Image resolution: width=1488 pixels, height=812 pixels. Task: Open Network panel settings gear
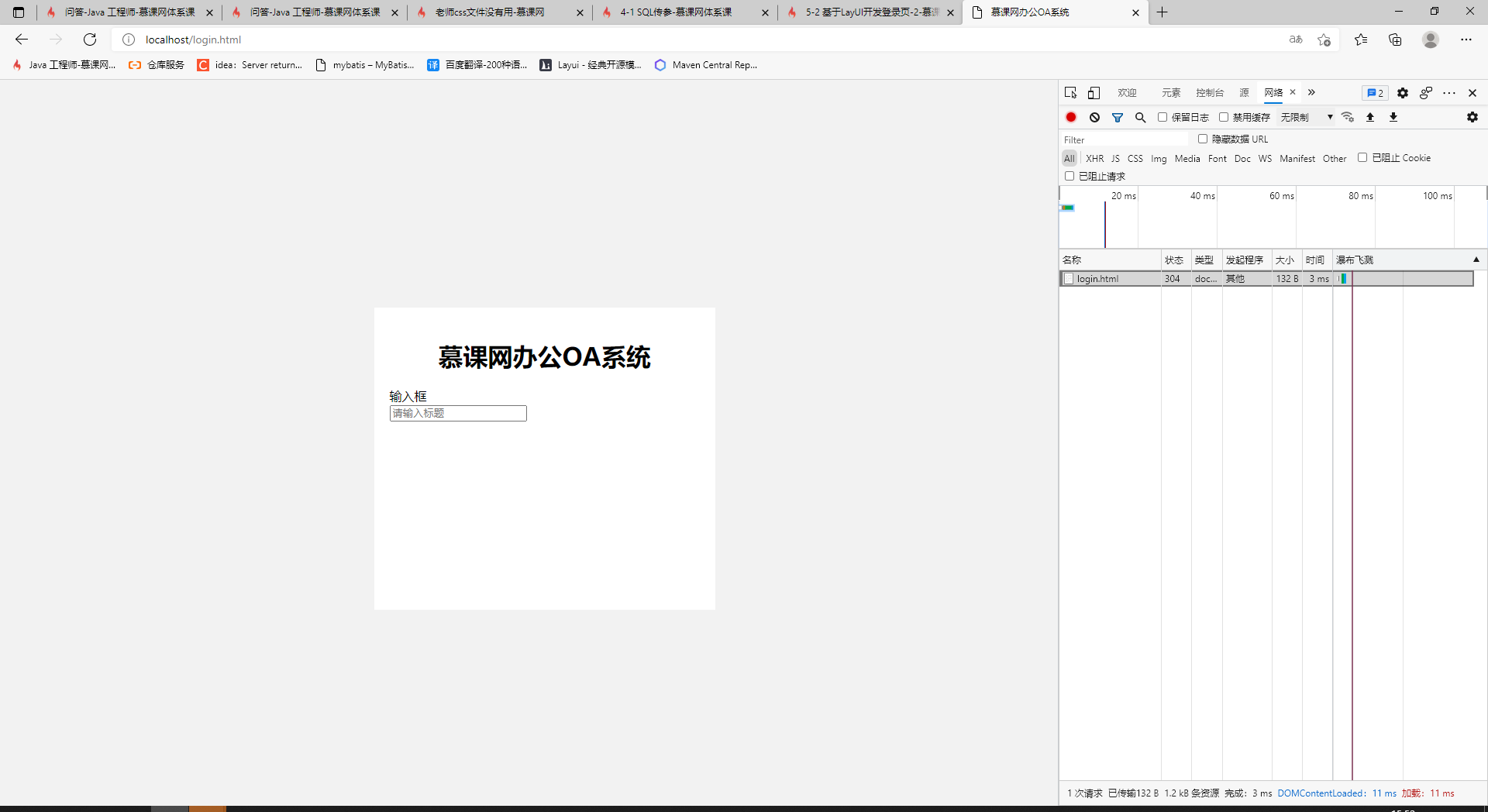[1472, 117]
